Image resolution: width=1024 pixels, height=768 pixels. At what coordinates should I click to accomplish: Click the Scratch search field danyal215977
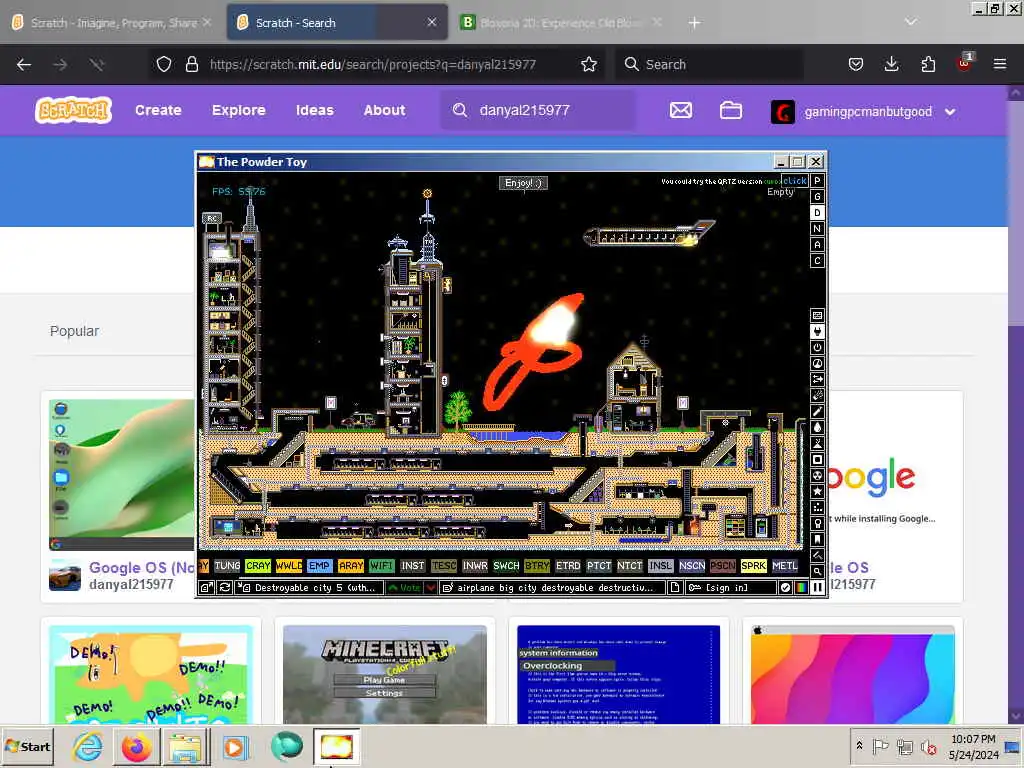pyautogui.click(x=537, y=110)
